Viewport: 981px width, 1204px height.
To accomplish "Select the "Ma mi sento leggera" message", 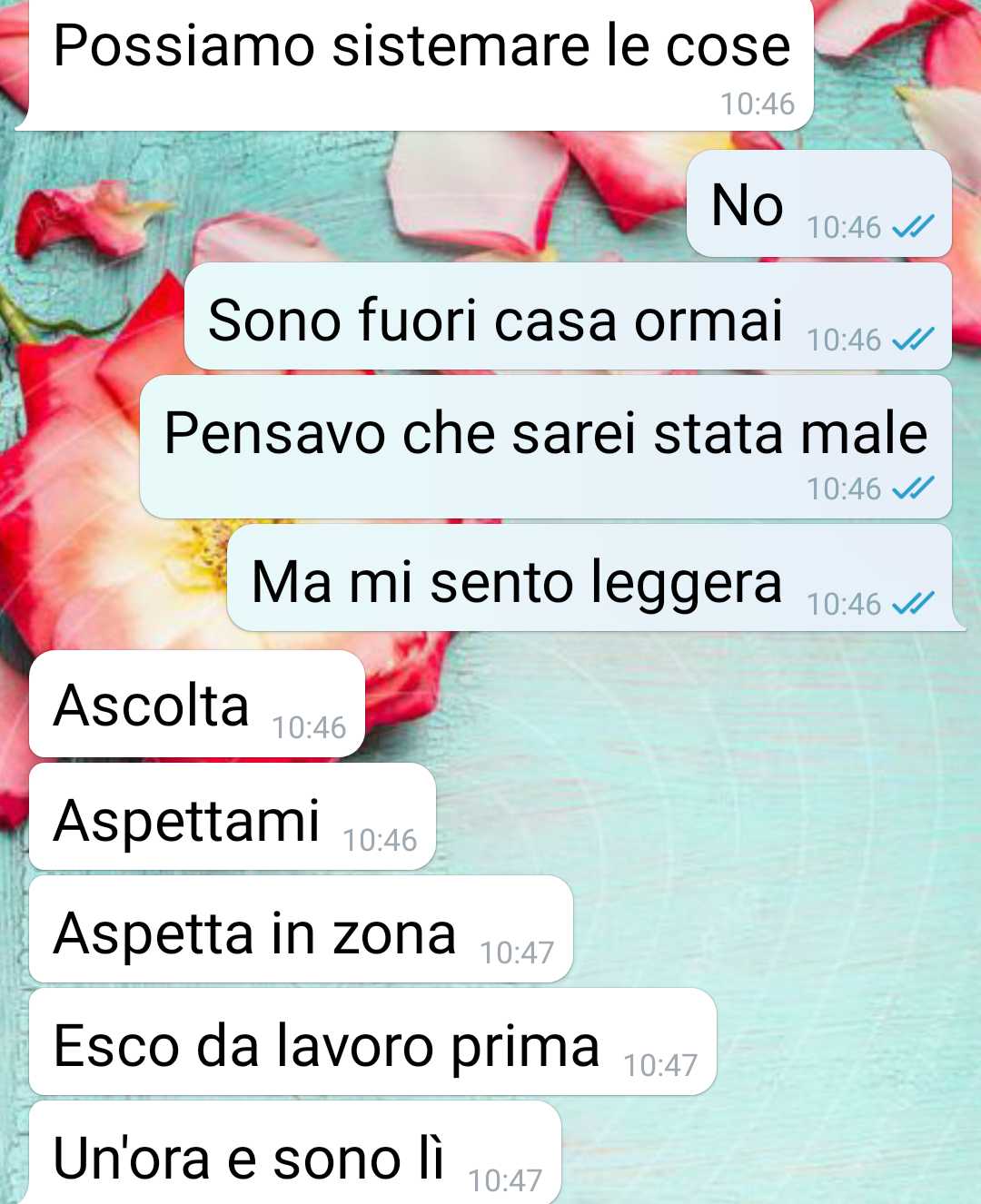I will pyautogui.click(x=596, y=577).
